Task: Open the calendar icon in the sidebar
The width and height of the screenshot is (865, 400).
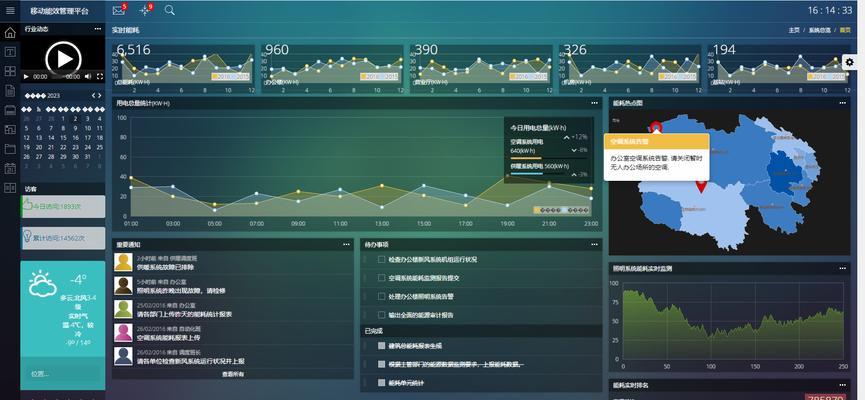Action: (10, 168)
